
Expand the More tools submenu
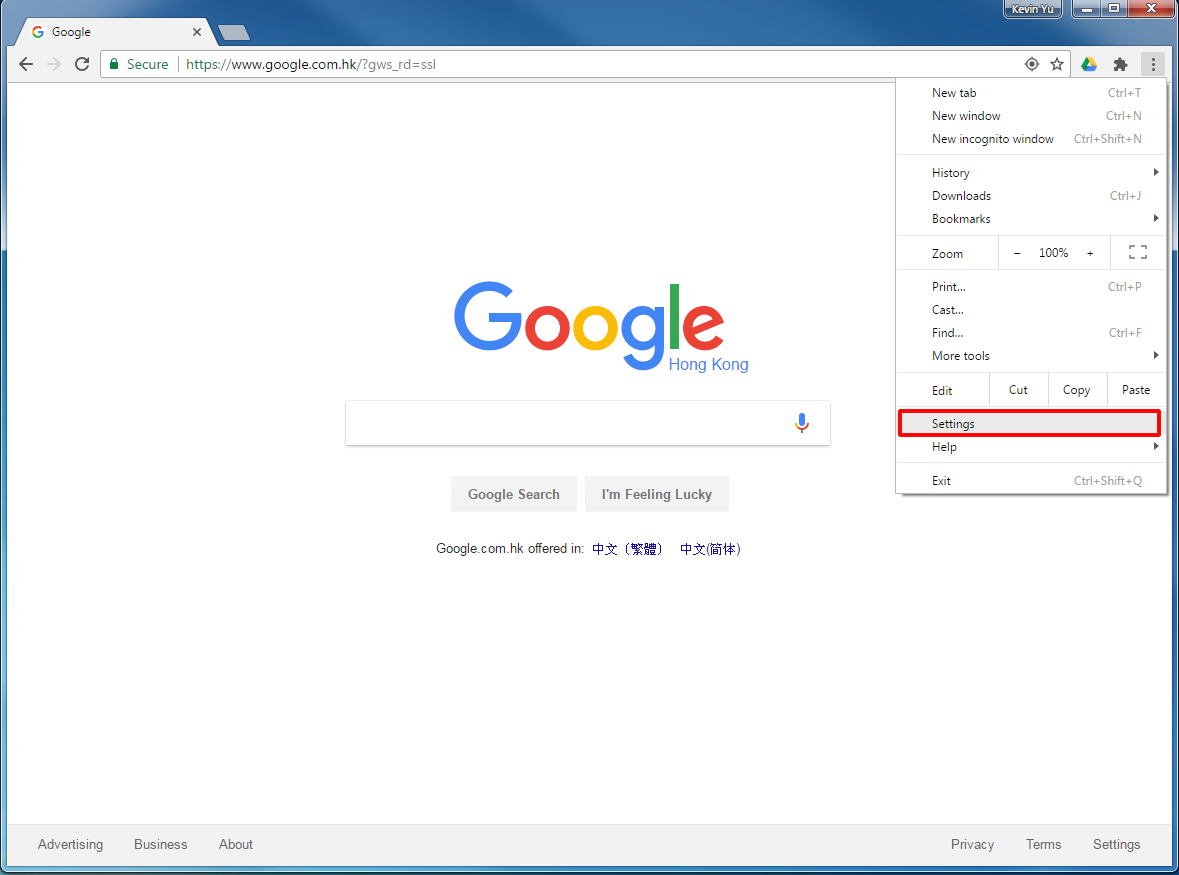pyautogui.click(x=1031, y=356)
